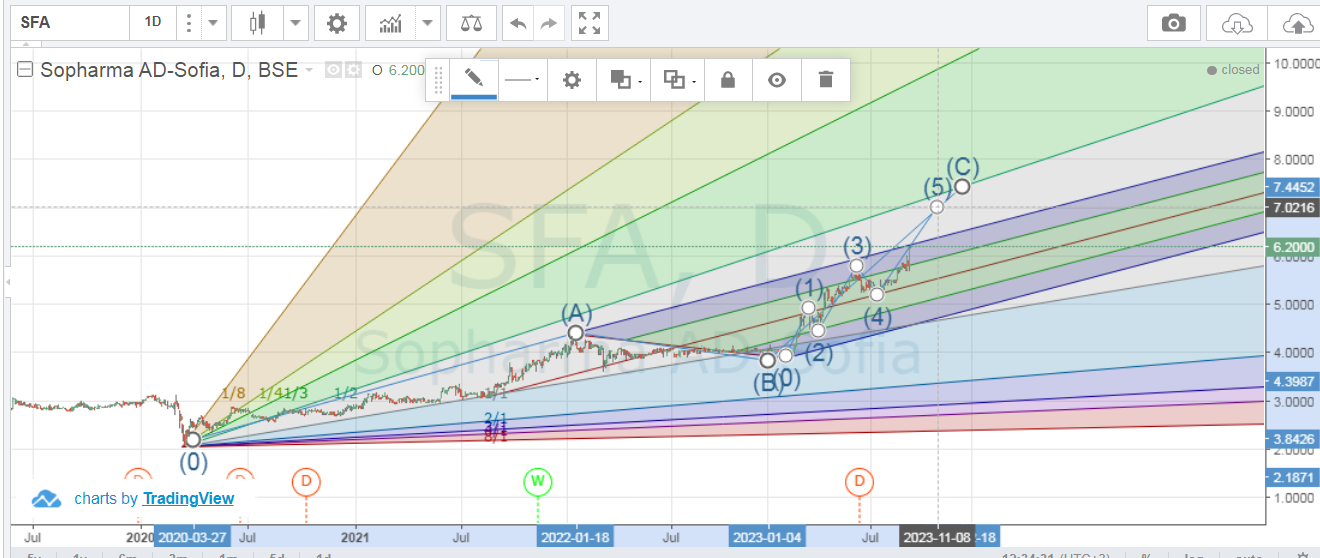Open series settings gear in legend
The image size is (1320, 558).
click(x=353, y=70)
